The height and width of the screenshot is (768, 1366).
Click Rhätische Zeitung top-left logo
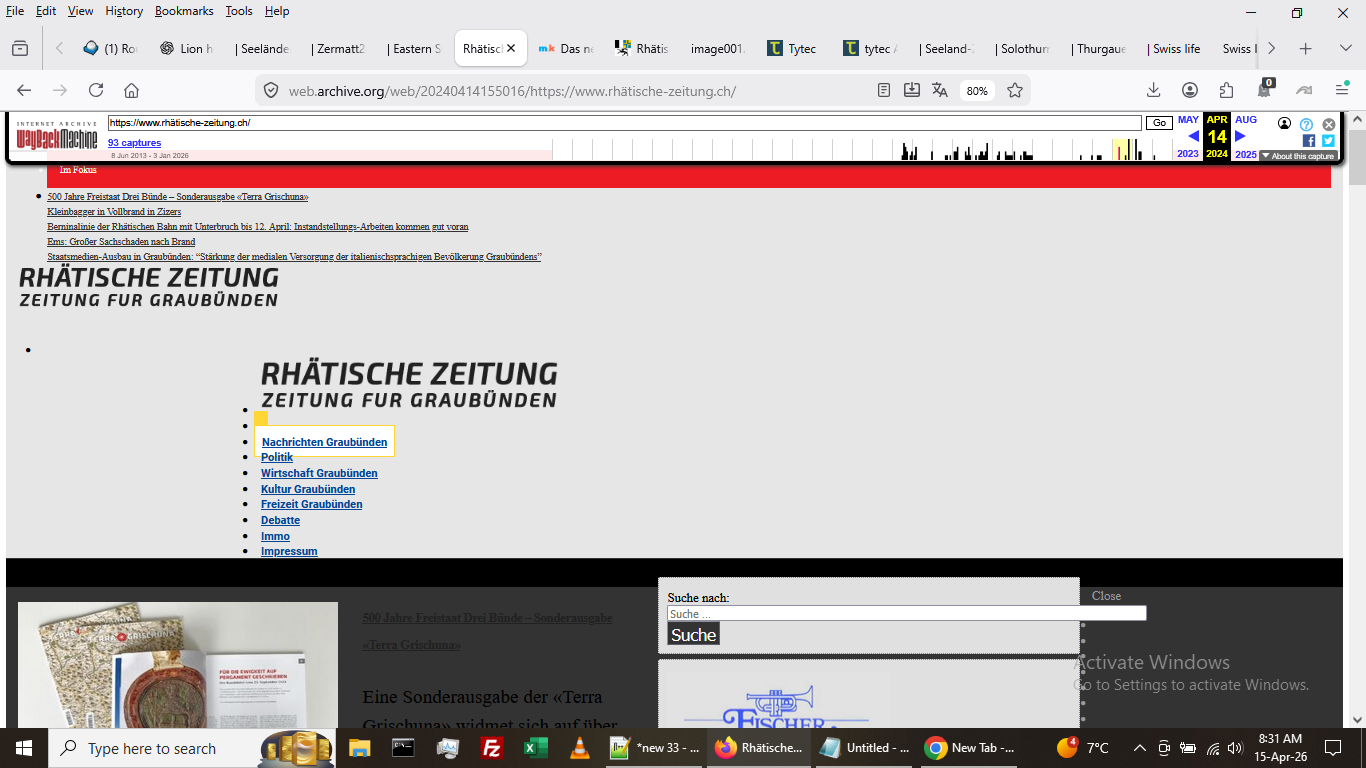pyautogui.click(x=149, y=286)
